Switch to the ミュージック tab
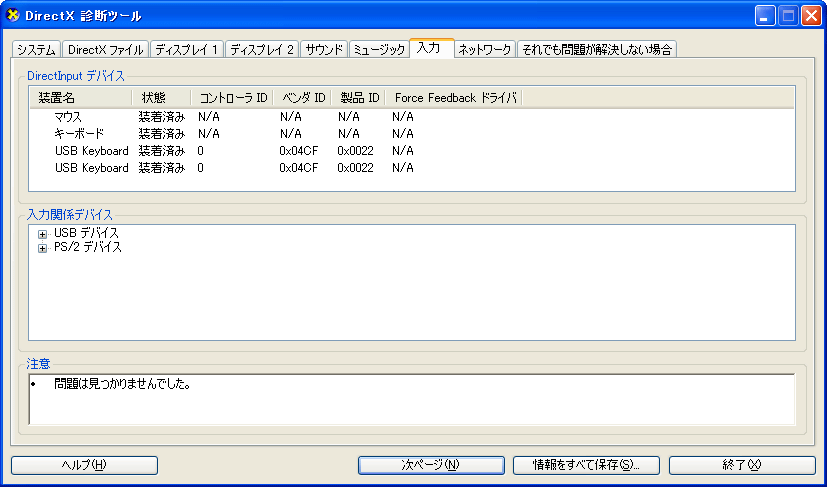 point(379,49)
